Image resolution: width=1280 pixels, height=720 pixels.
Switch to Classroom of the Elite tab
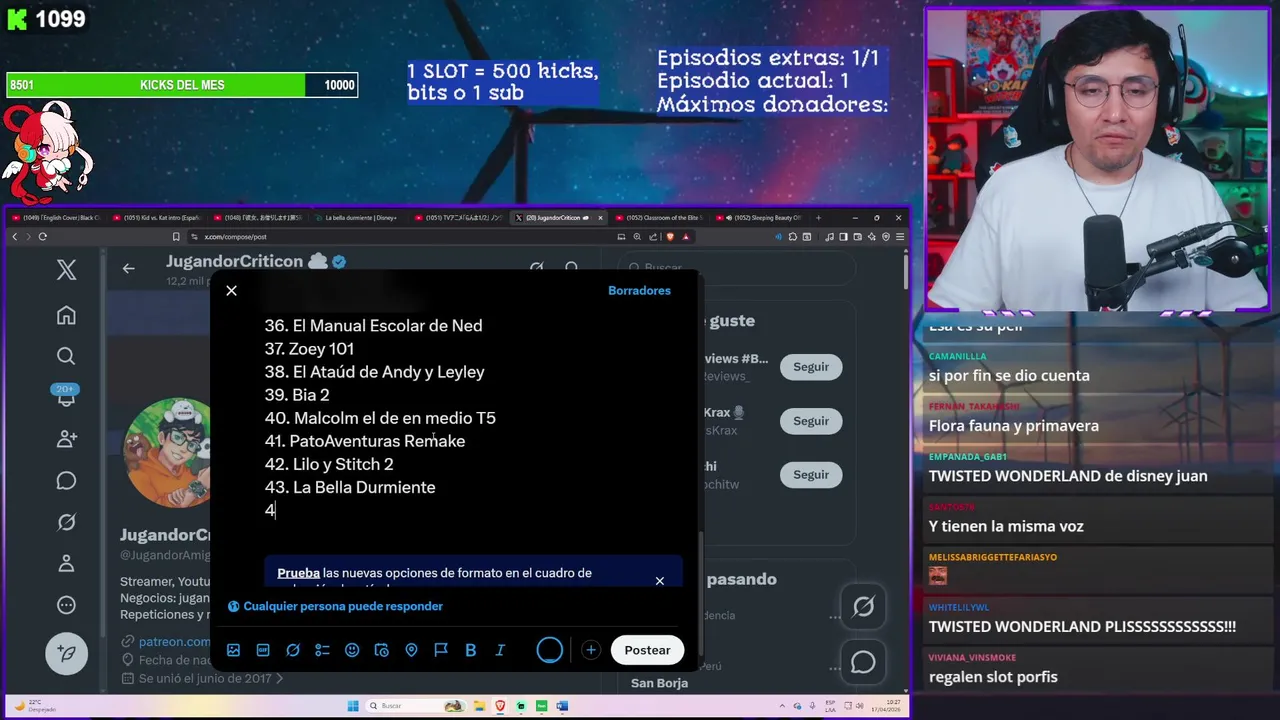tap(660, 217)
